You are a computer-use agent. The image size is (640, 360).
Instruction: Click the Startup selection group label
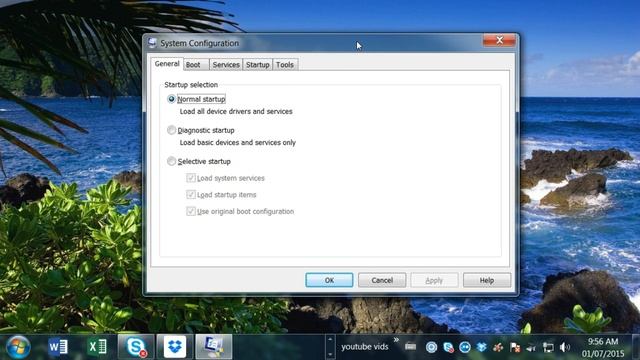[x=191, y=85]
